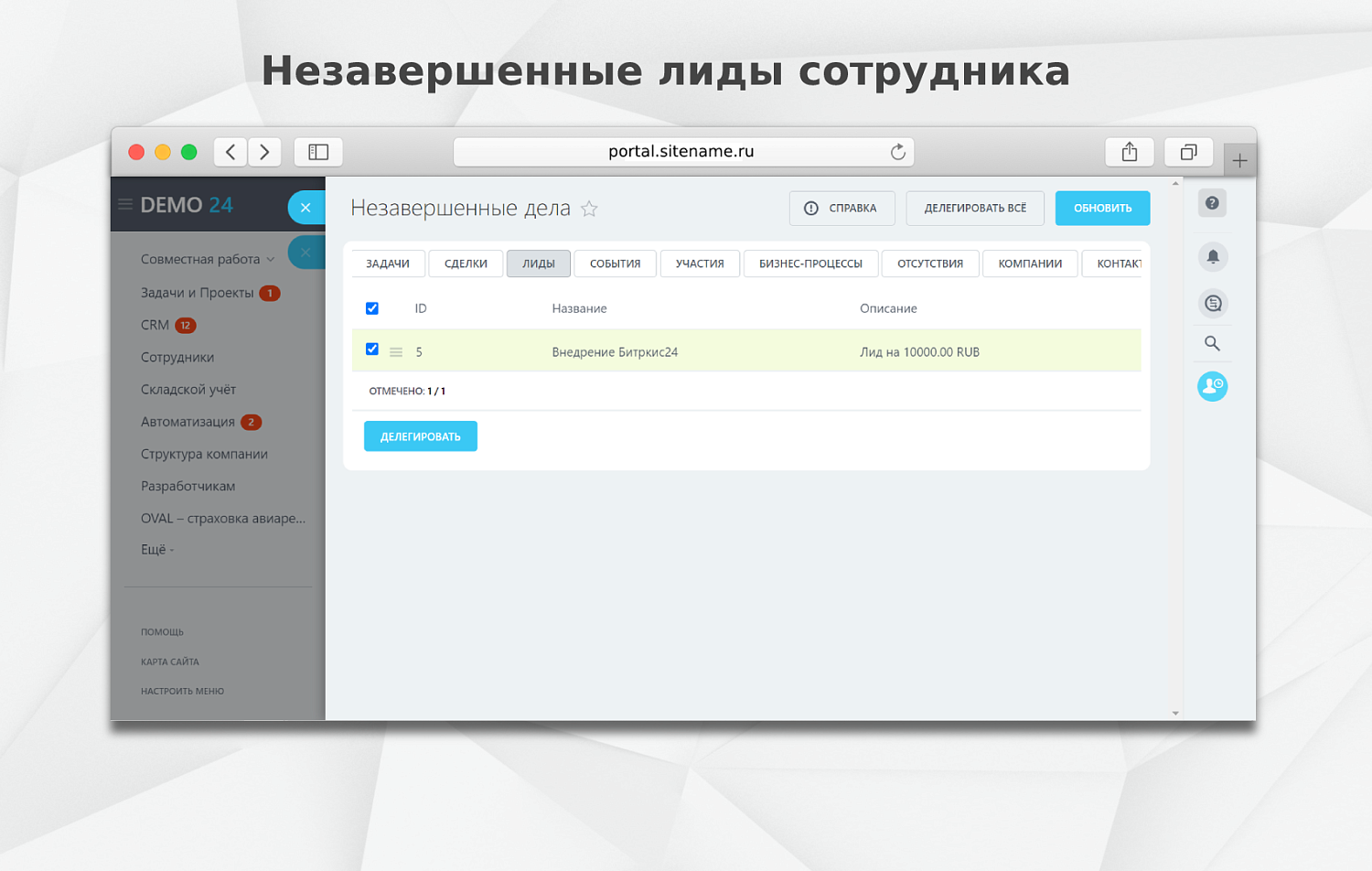Screen dimensions: 1372x871
Task: Open the БИЗНЕС-ПРОЦЕССЫ tab
Action: (810, 263)
